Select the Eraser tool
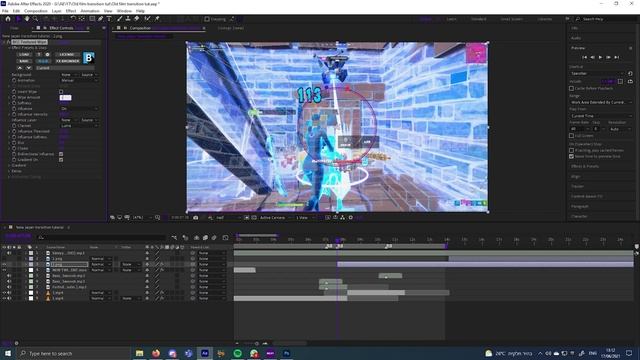The image size is (640, 360). [x=136, y=19]
